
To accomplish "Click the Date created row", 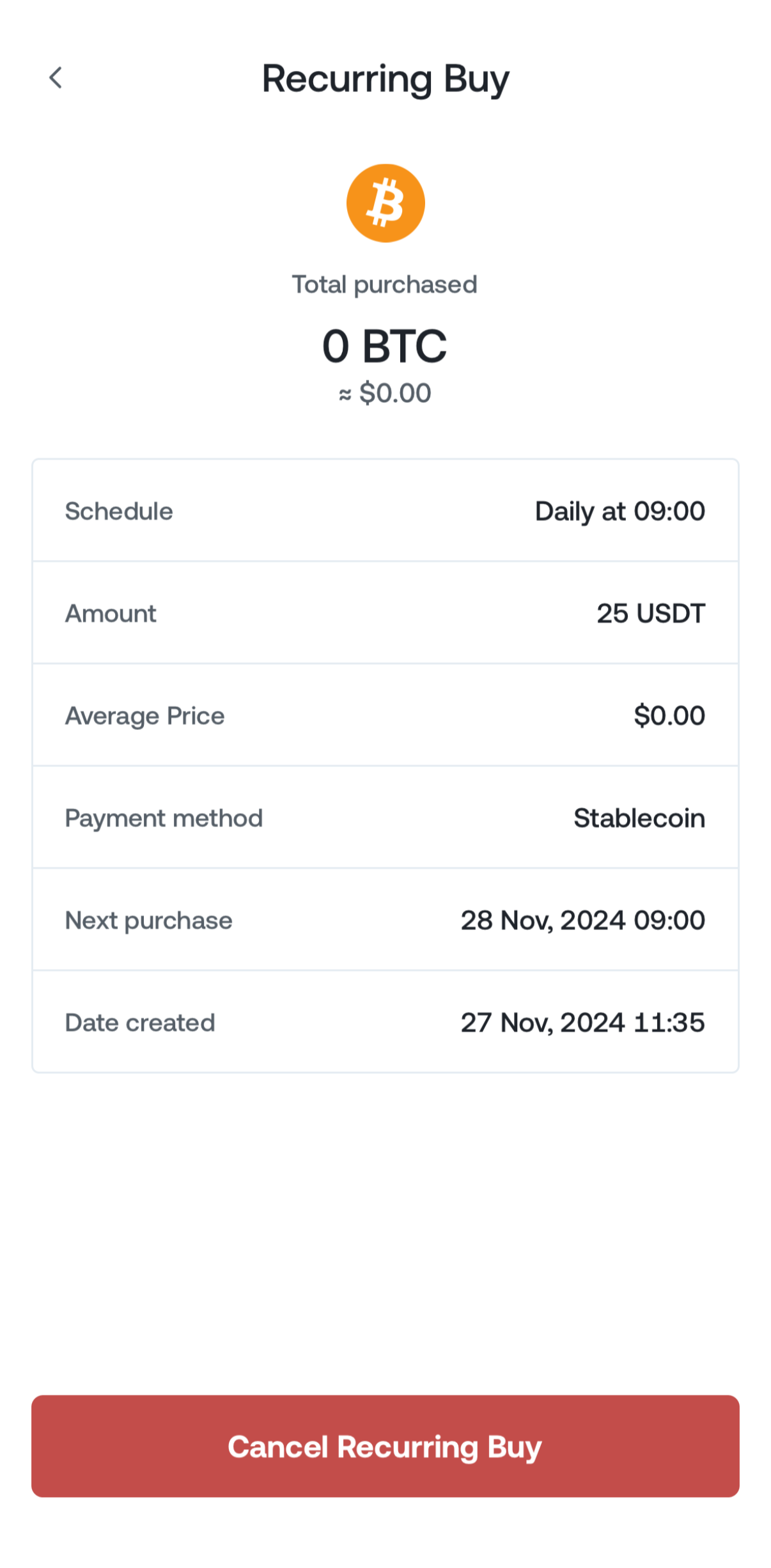I will [139, 1023].
